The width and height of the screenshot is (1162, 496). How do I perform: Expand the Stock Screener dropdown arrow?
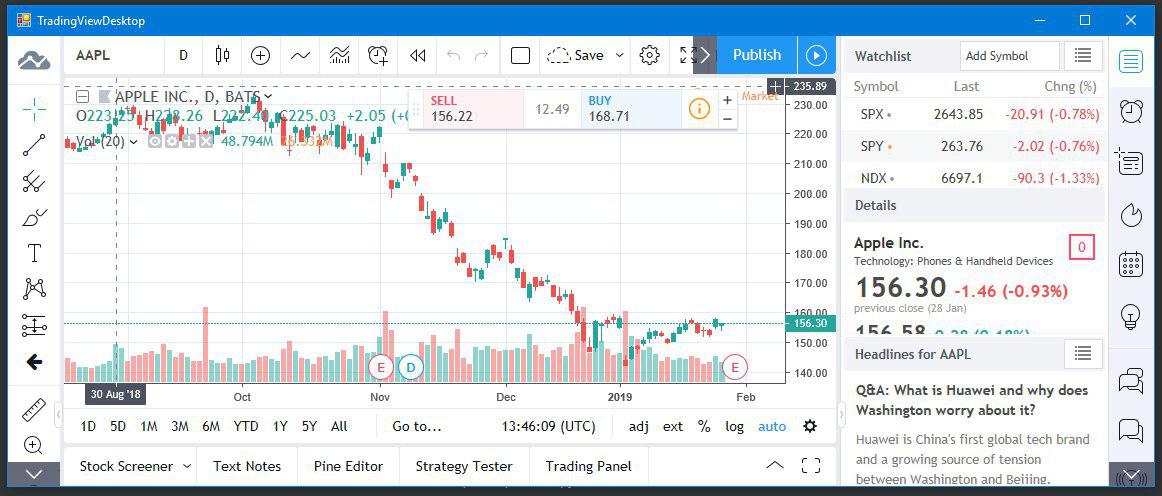[x=187, y=466]
